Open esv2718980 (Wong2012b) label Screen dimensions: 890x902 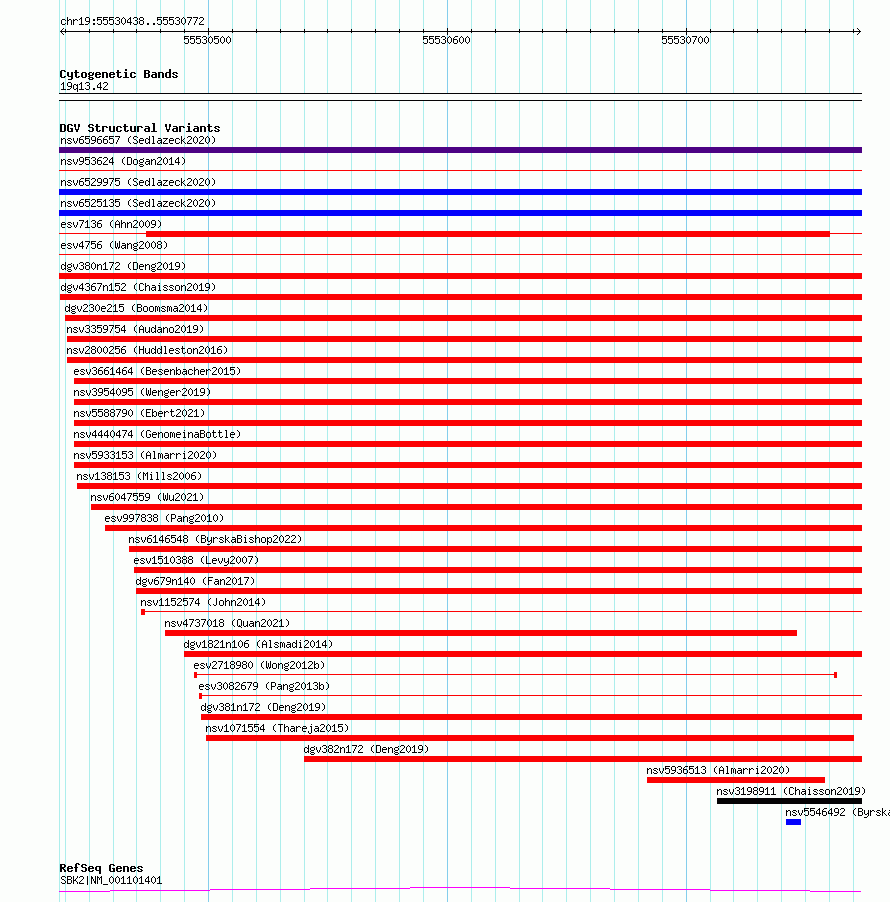(x=259, y=666)
